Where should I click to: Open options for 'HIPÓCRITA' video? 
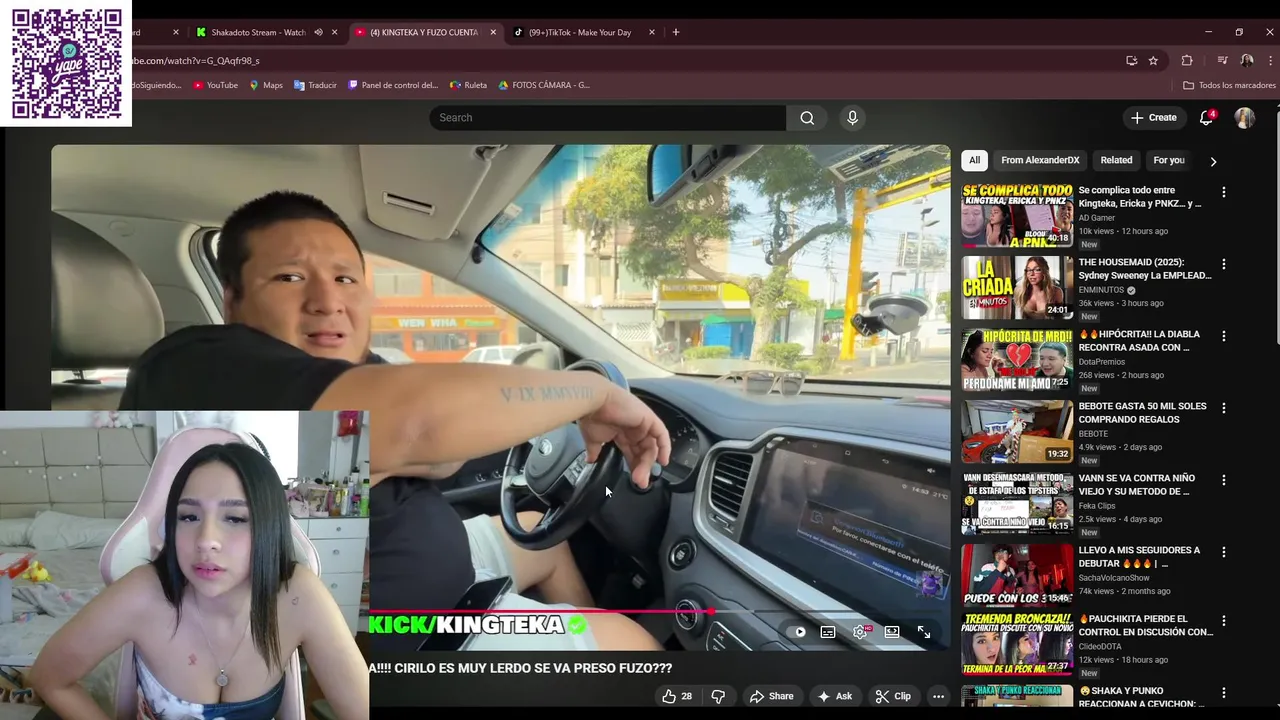point(1223,336)
